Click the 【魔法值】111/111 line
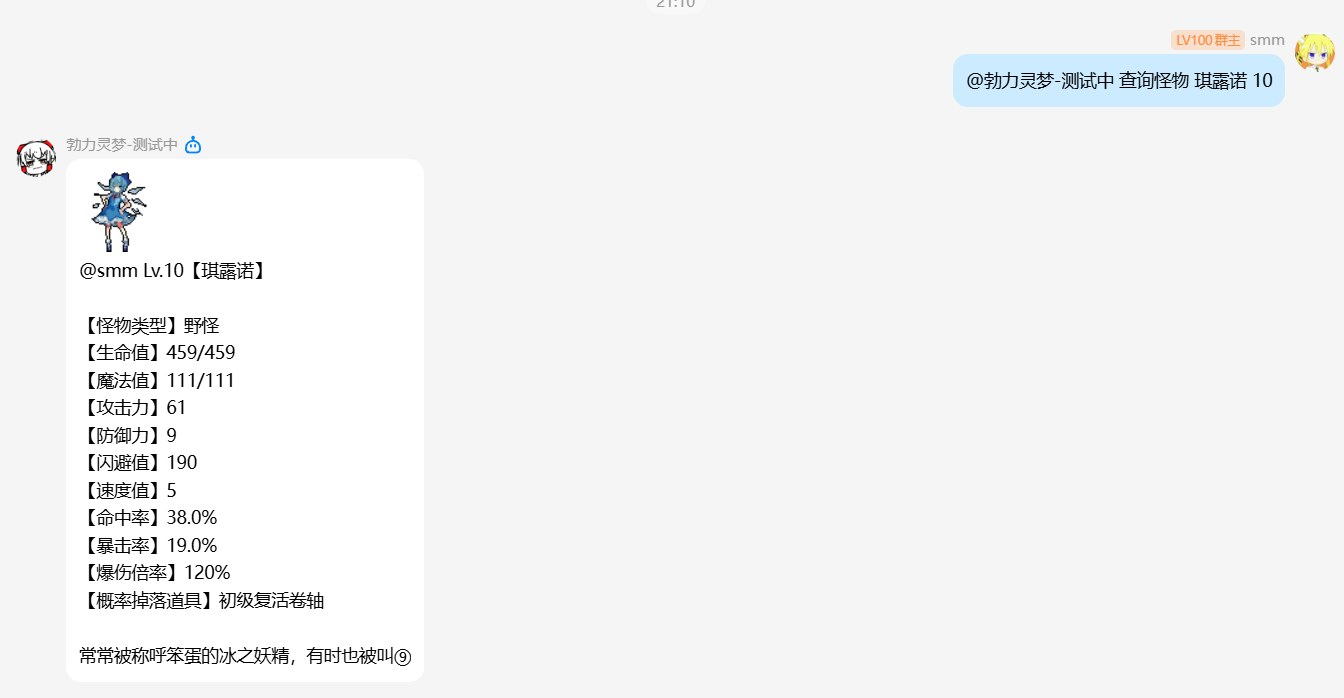The height and width of the screenshot is (698, 1344). (158, 381)
